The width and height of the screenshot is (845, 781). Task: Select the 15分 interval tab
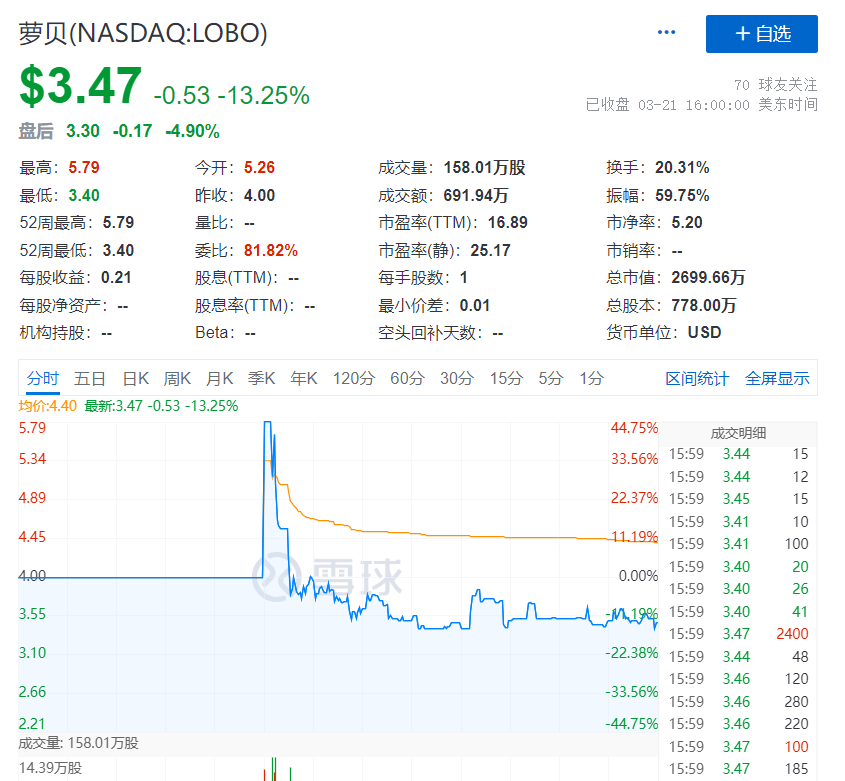tap(506, 379)
